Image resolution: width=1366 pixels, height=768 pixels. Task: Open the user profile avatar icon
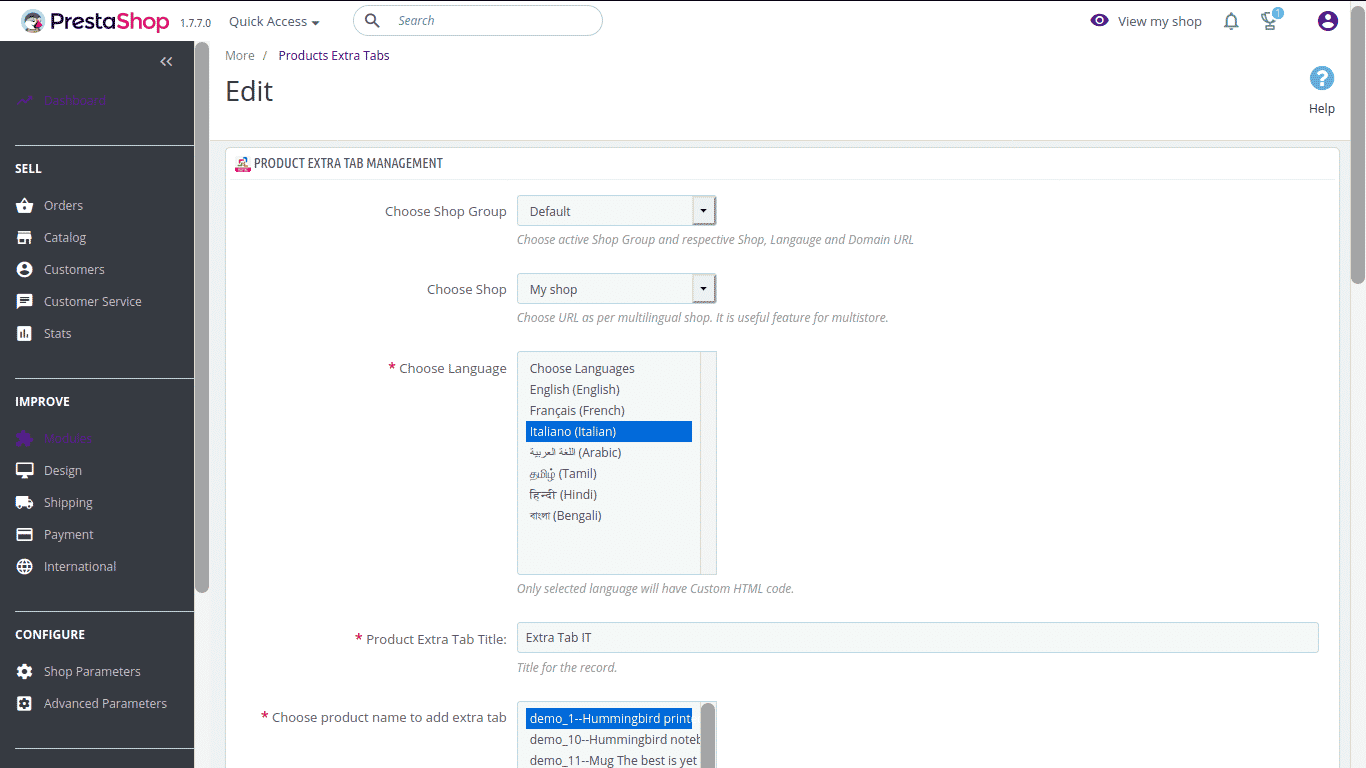(x=1327, y=21)
